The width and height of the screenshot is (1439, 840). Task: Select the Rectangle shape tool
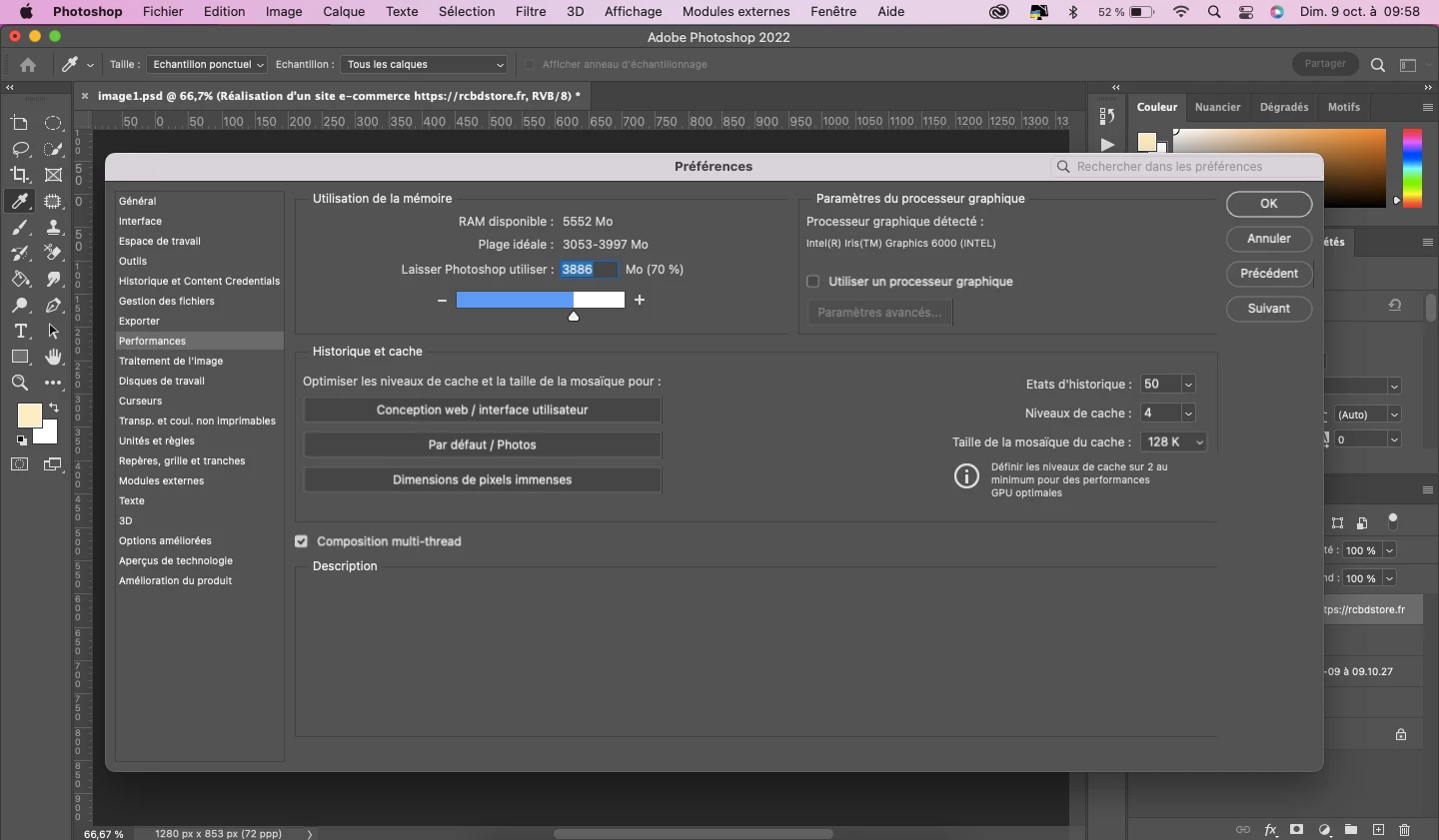click(20, 358)
